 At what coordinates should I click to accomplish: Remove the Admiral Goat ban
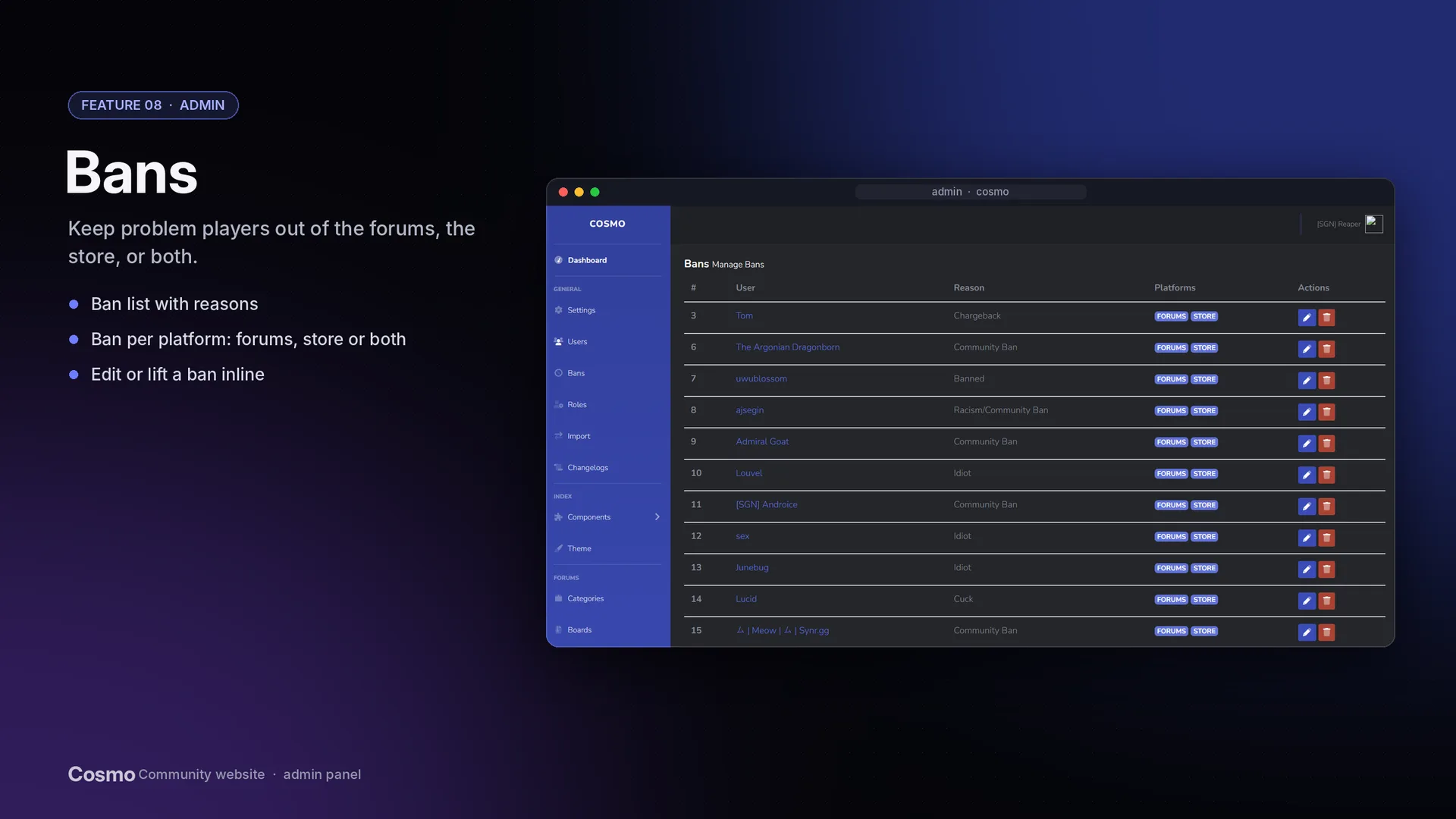pyautogui.click(x=1326, y=444)
